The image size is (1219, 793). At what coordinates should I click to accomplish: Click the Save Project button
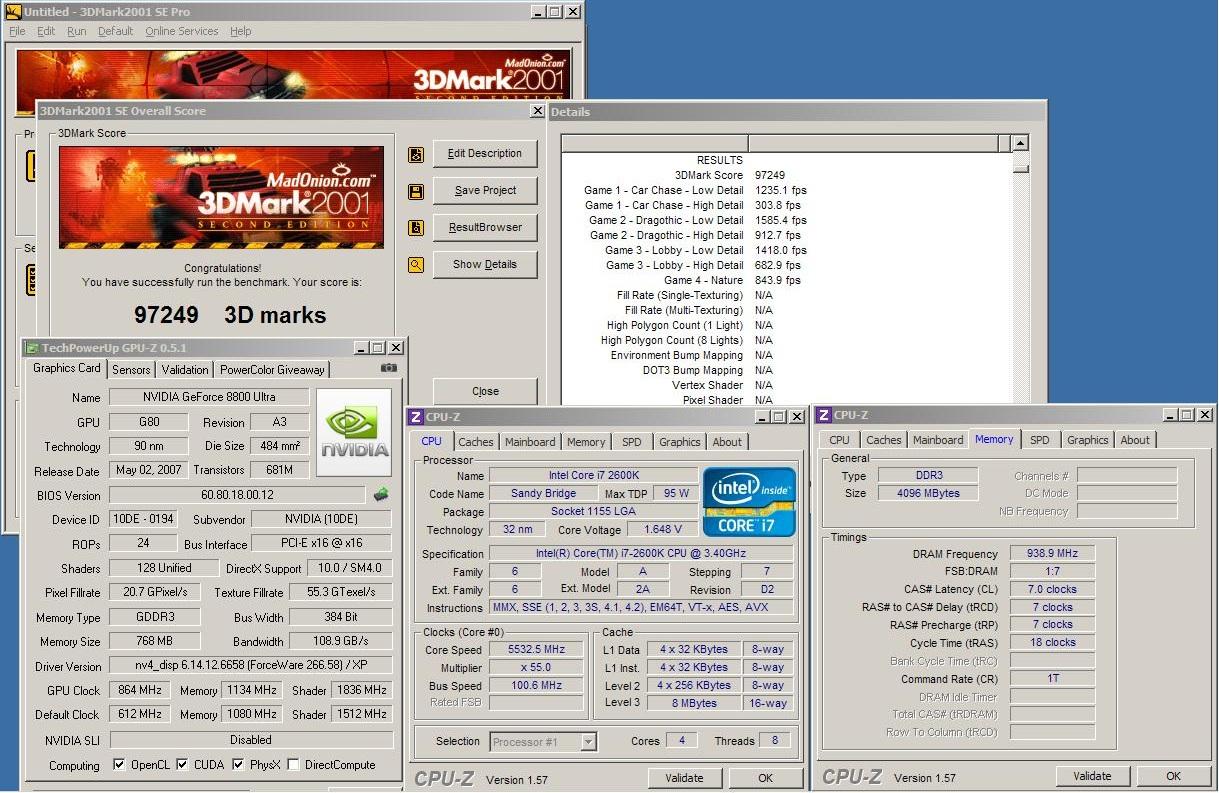pos(485,191)
